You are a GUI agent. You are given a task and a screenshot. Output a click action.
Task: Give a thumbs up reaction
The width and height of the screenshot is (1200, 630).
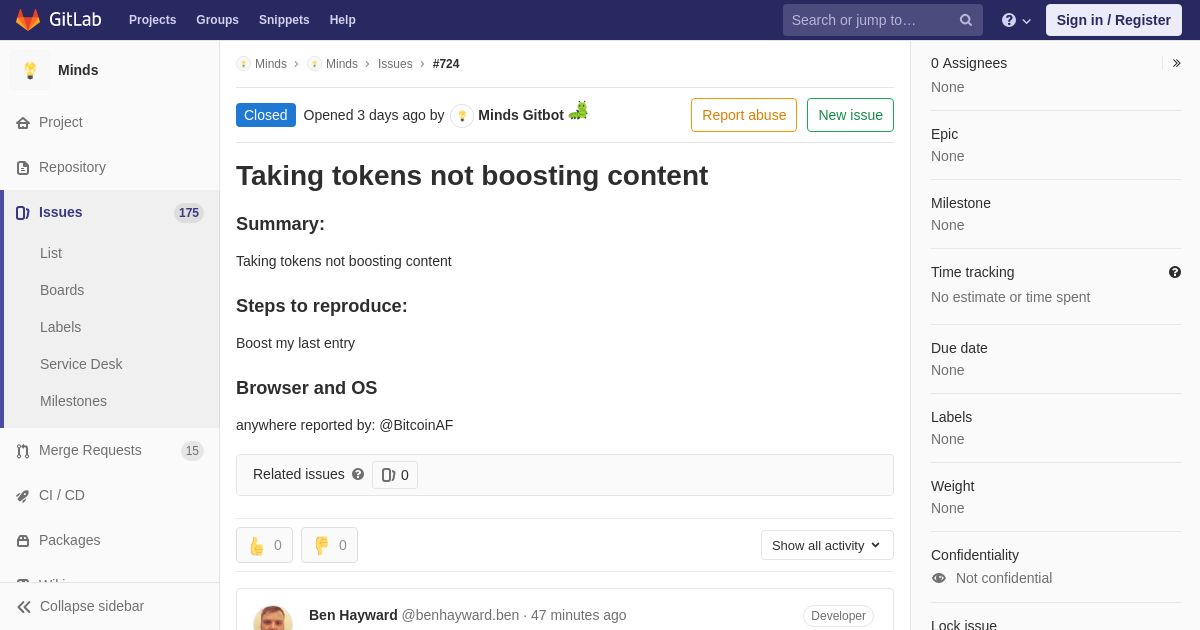pyautogui.click(x=264, y=545)
